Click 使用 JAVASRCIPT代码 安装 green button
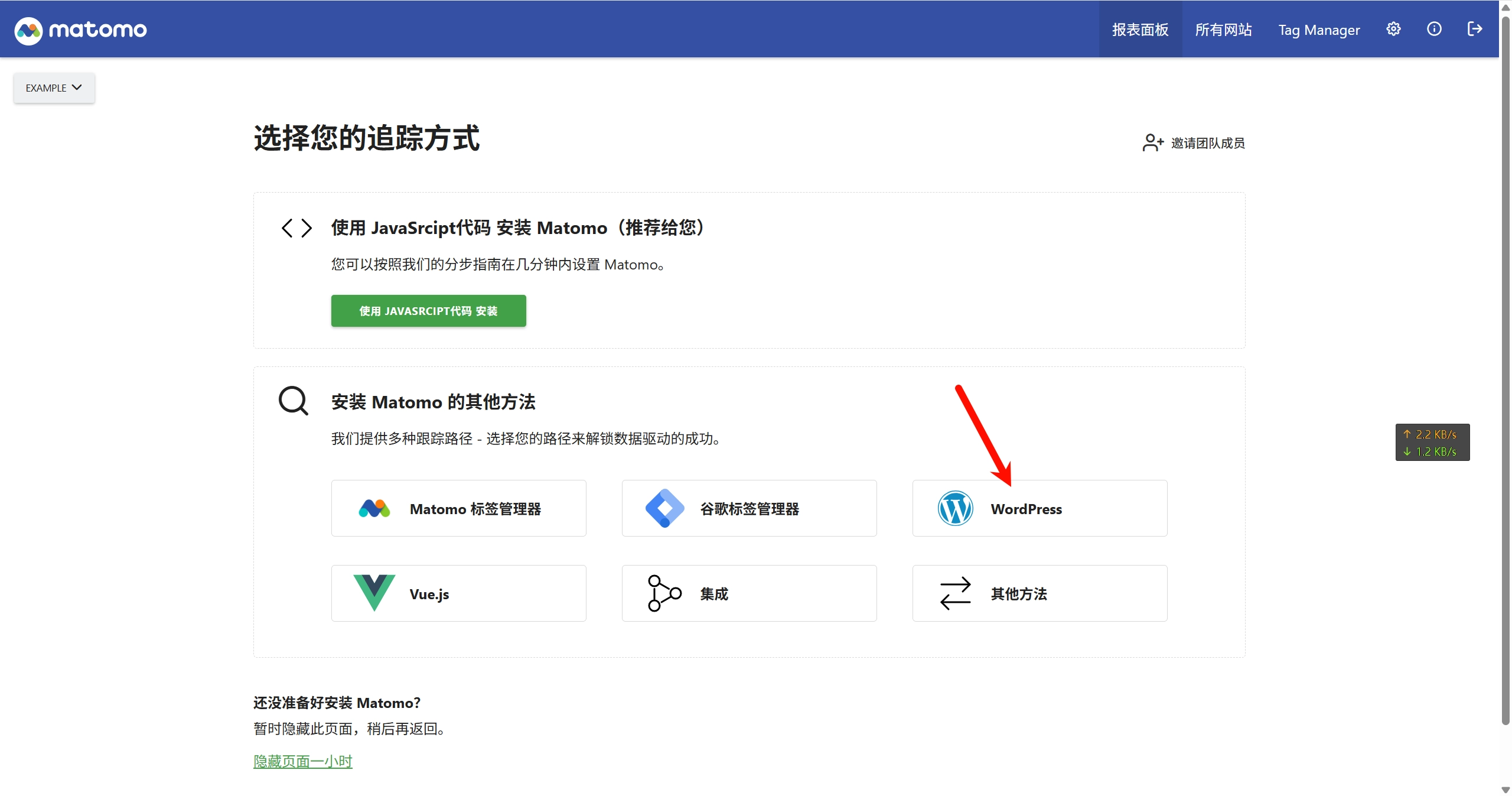The height and width of the screenshot is (796, 1512). click(x=428, y=311)
